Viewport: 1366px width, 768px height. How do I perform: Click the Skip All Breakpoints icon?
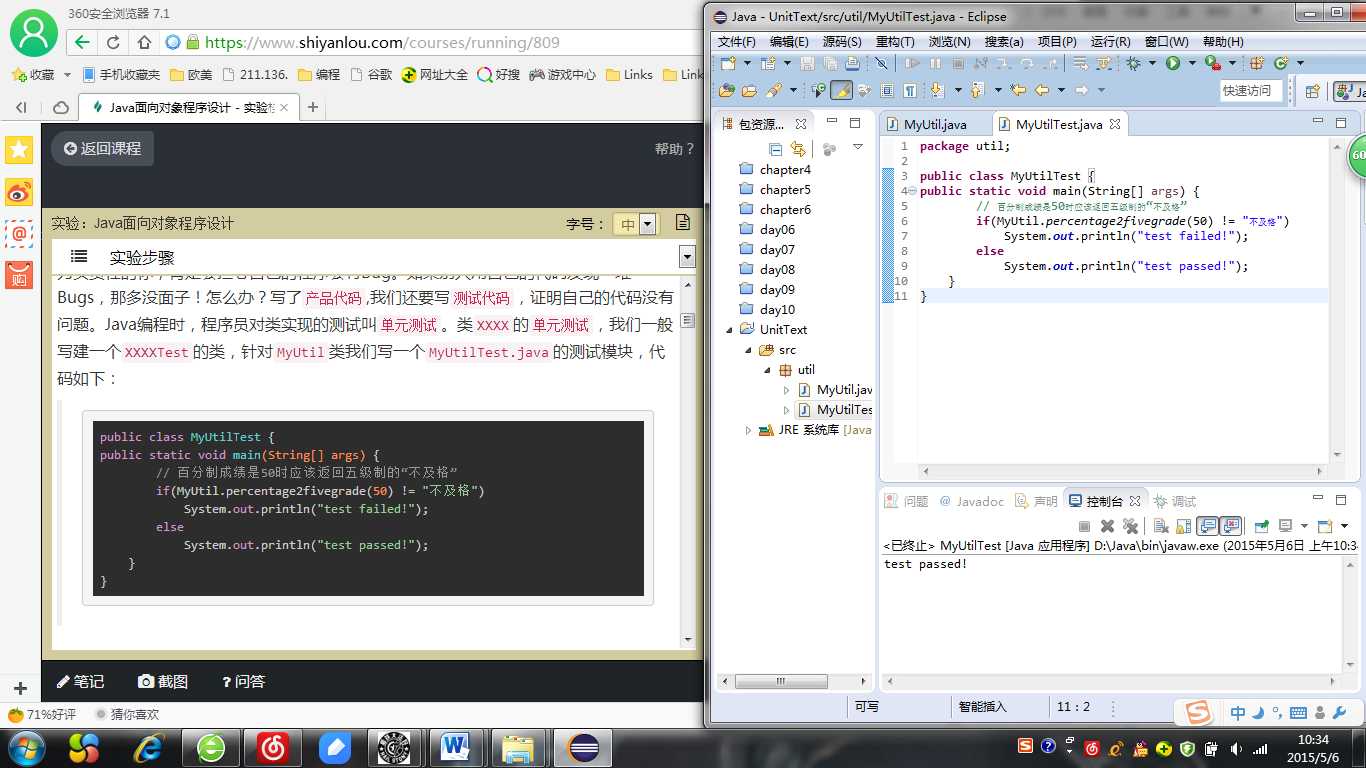pos(880,63)
